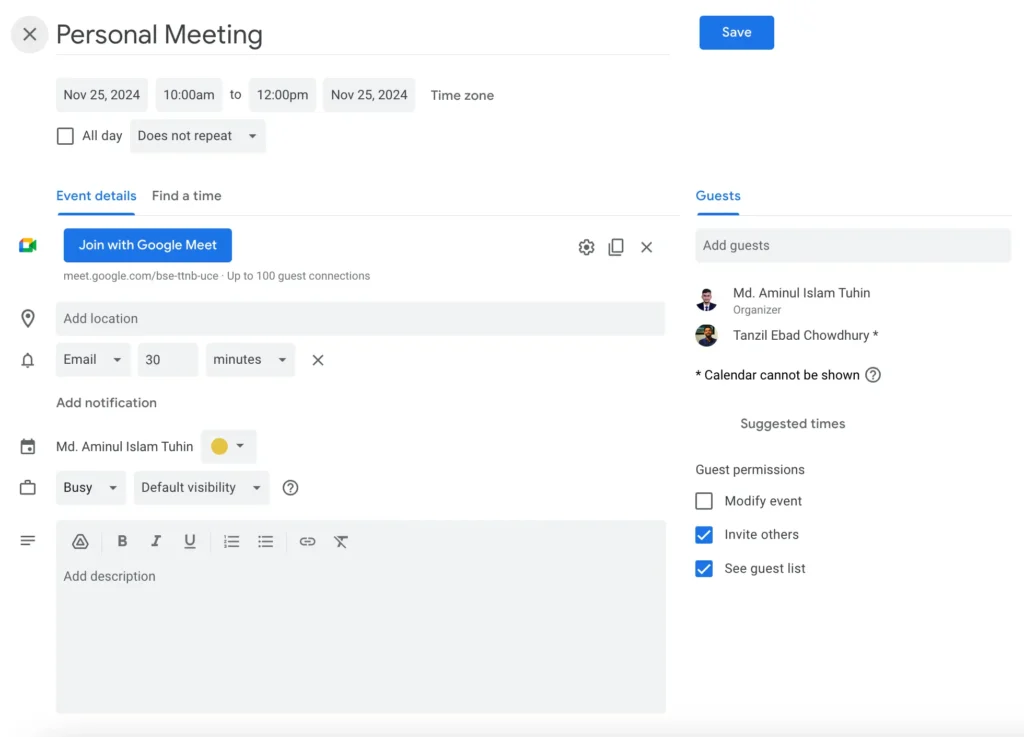The height and width of the screenshot is (737, 1024).
Task: Switch to the Find a time tab
Action: pyautogui.click(x=186, y=196)
